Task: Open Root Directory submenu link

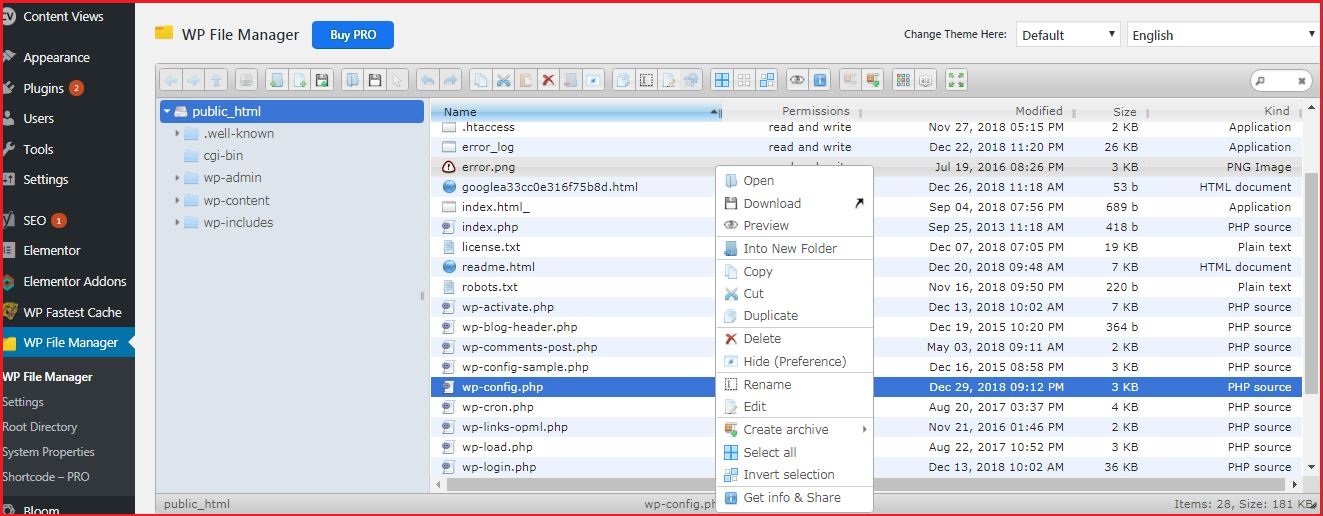Action: [40, 427]
